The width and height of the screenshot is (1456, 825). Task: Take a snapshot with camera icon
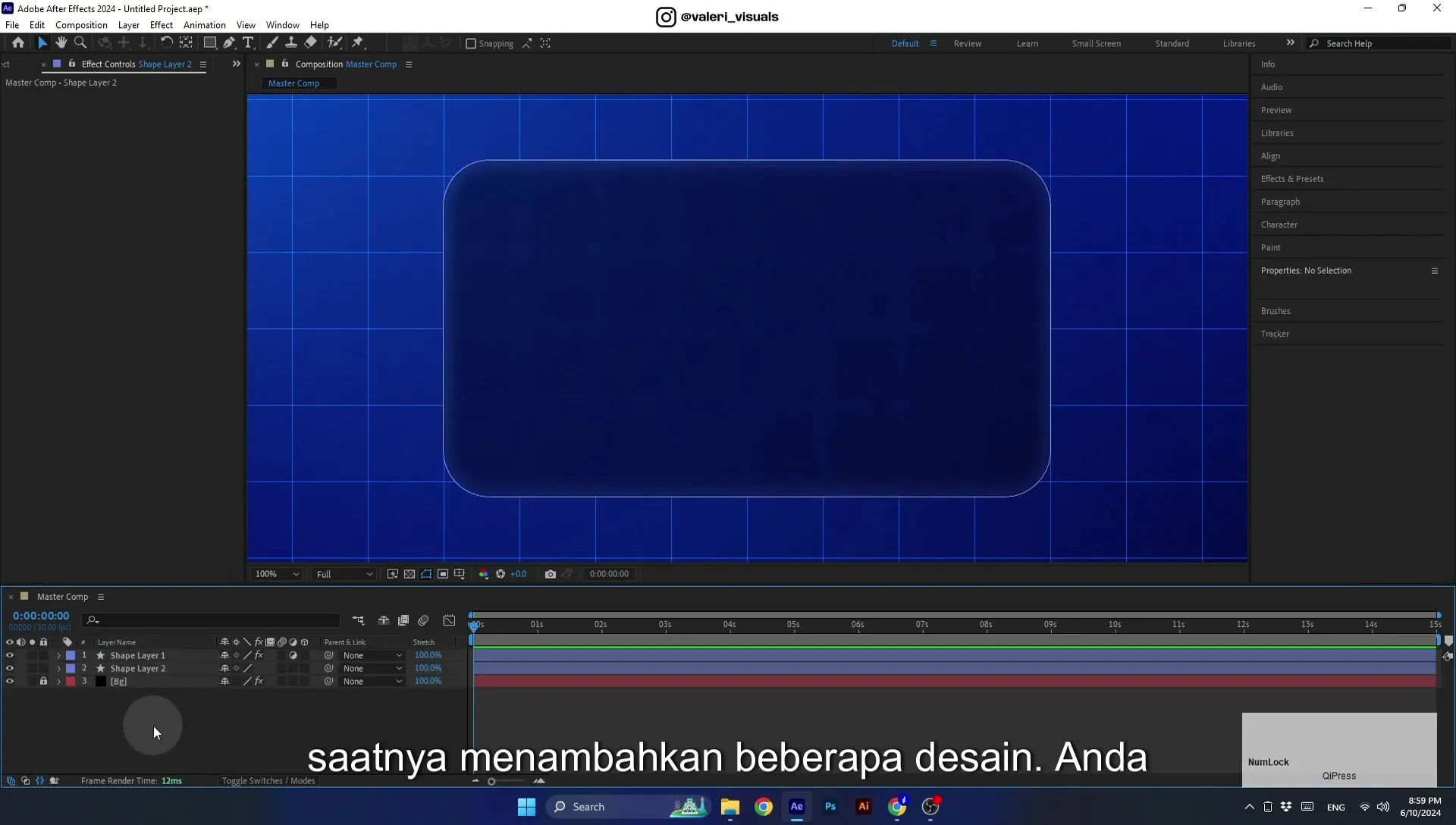point(551,574)
